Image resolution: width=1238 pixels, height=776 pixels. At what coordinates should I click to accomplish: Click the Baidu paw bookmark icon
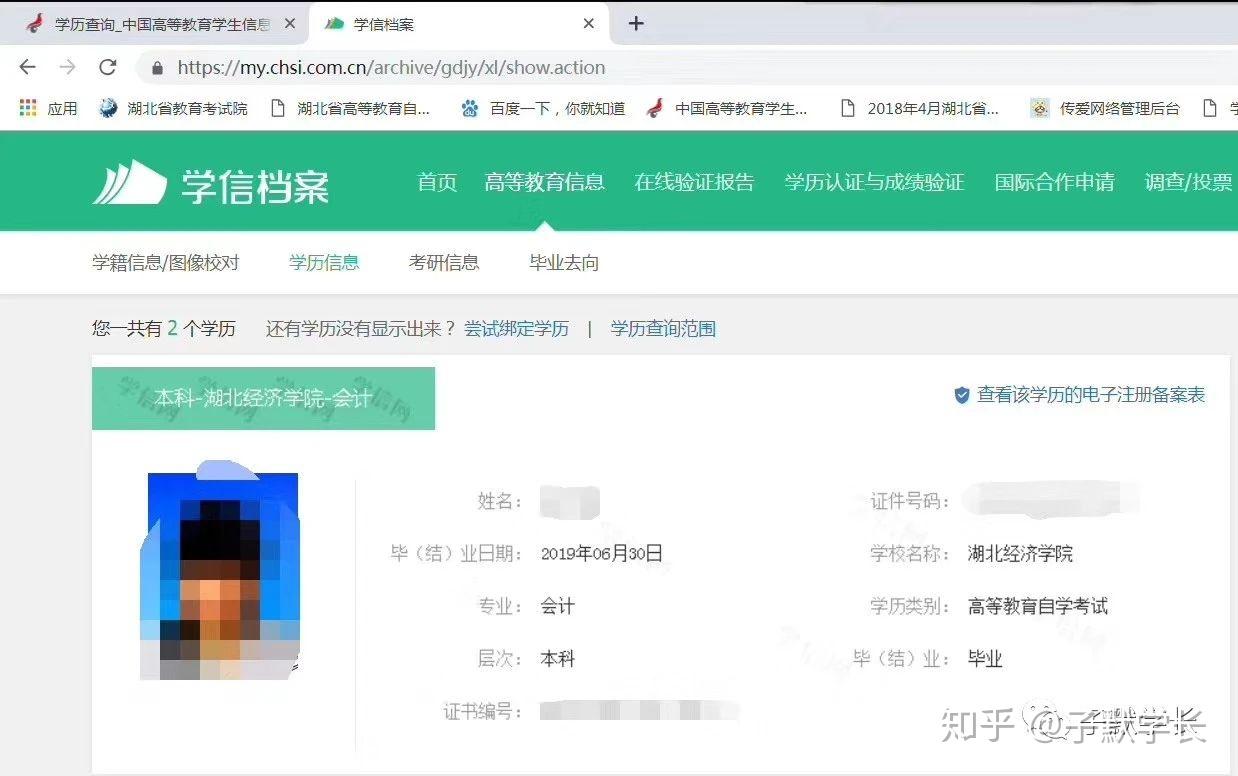pyautogui.click(x=470, y=108)
